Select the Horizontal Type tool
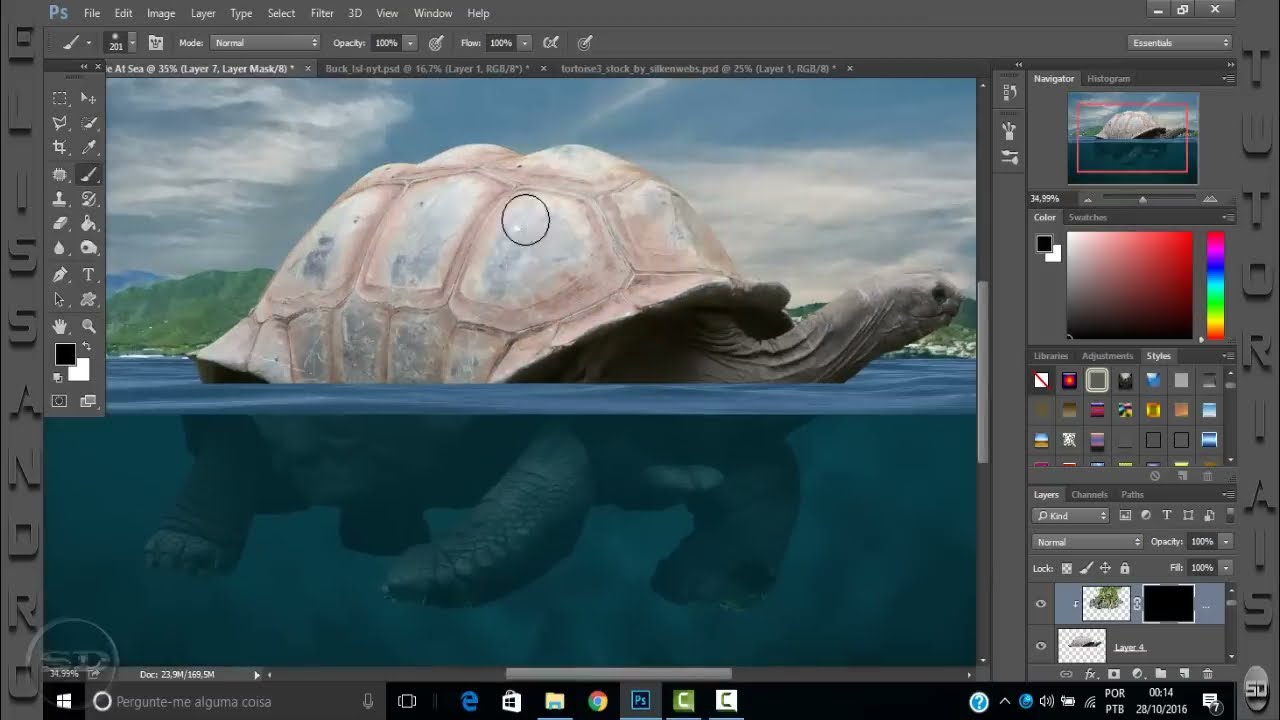Image resolution: width=1280 pixels, height=720 pixels. (88, 274)
